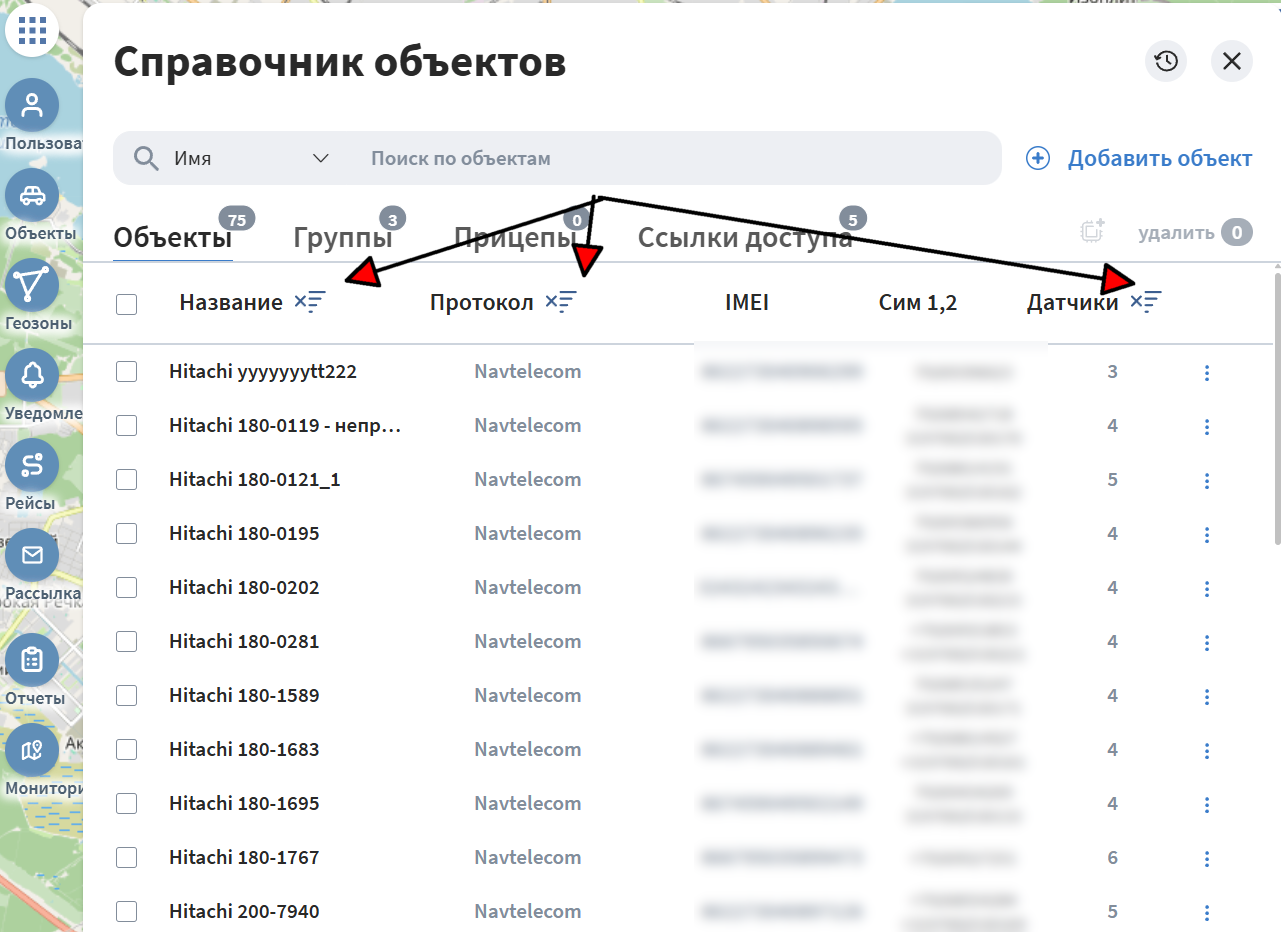Select the checkbox next to Hitachi 180-1767
This screenshot has width=1281, height=932.
point(126,858)
